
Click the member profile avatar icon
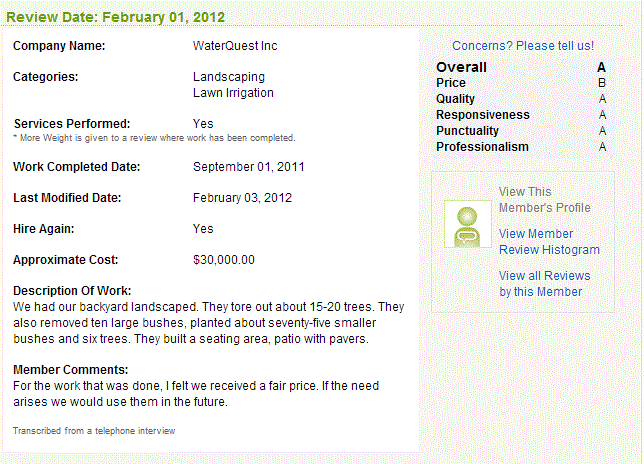[x=468, y=224]
